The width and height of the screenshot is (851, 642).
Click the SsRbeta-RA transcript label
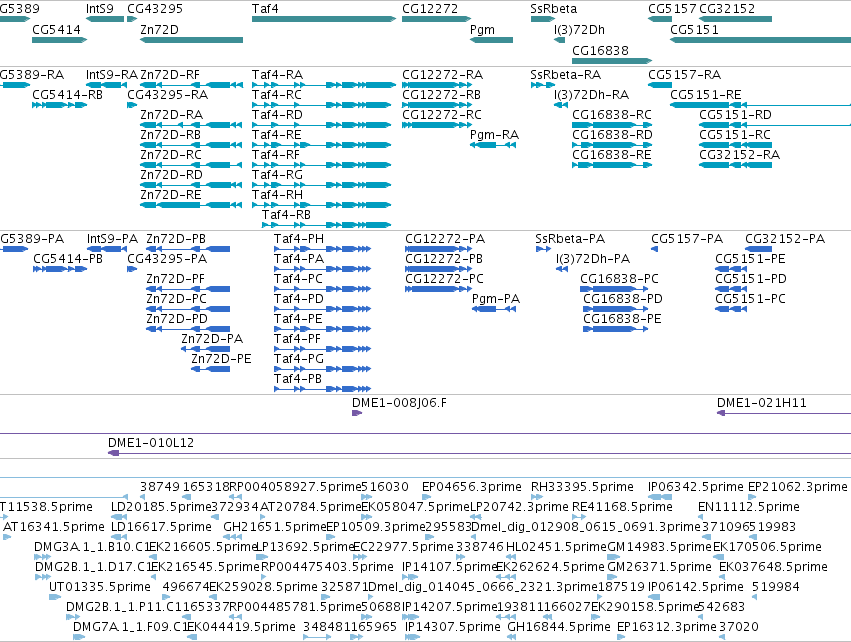566,75
